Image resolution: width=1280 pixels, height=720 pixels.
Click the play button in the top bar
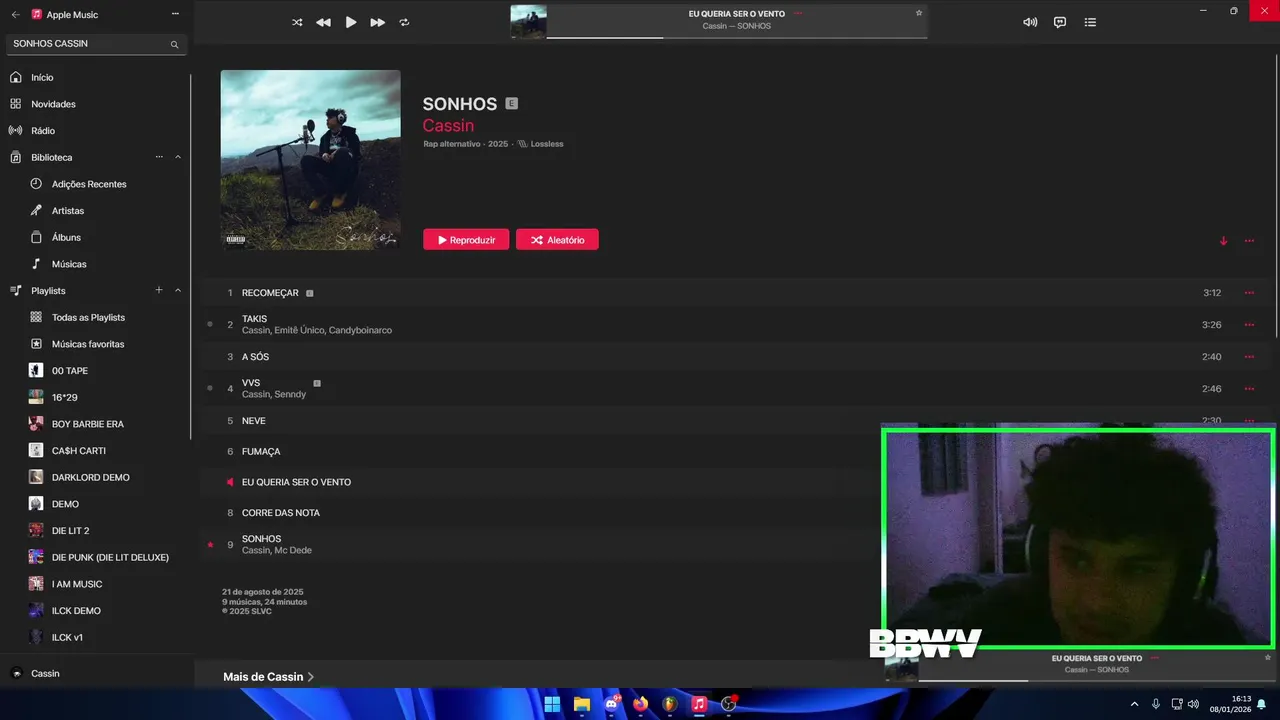351,22
